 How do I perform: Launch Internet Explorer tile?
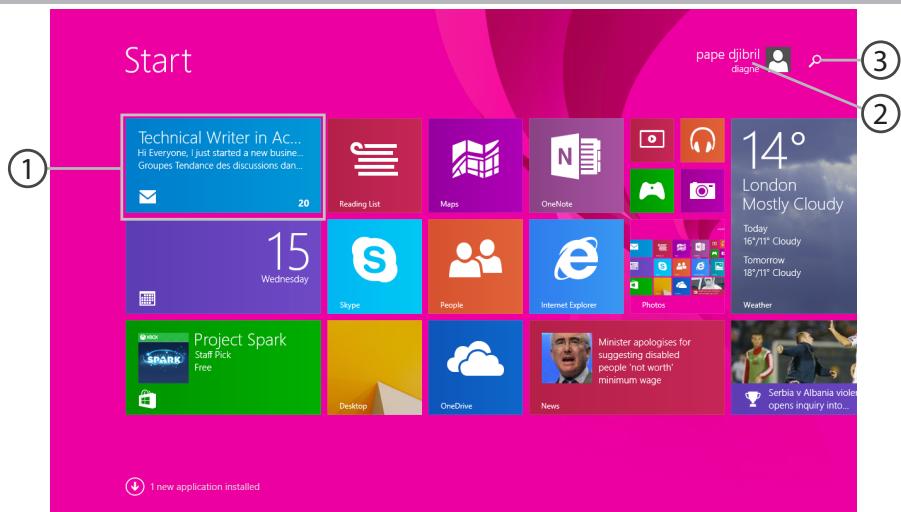(x=576, y=267)
